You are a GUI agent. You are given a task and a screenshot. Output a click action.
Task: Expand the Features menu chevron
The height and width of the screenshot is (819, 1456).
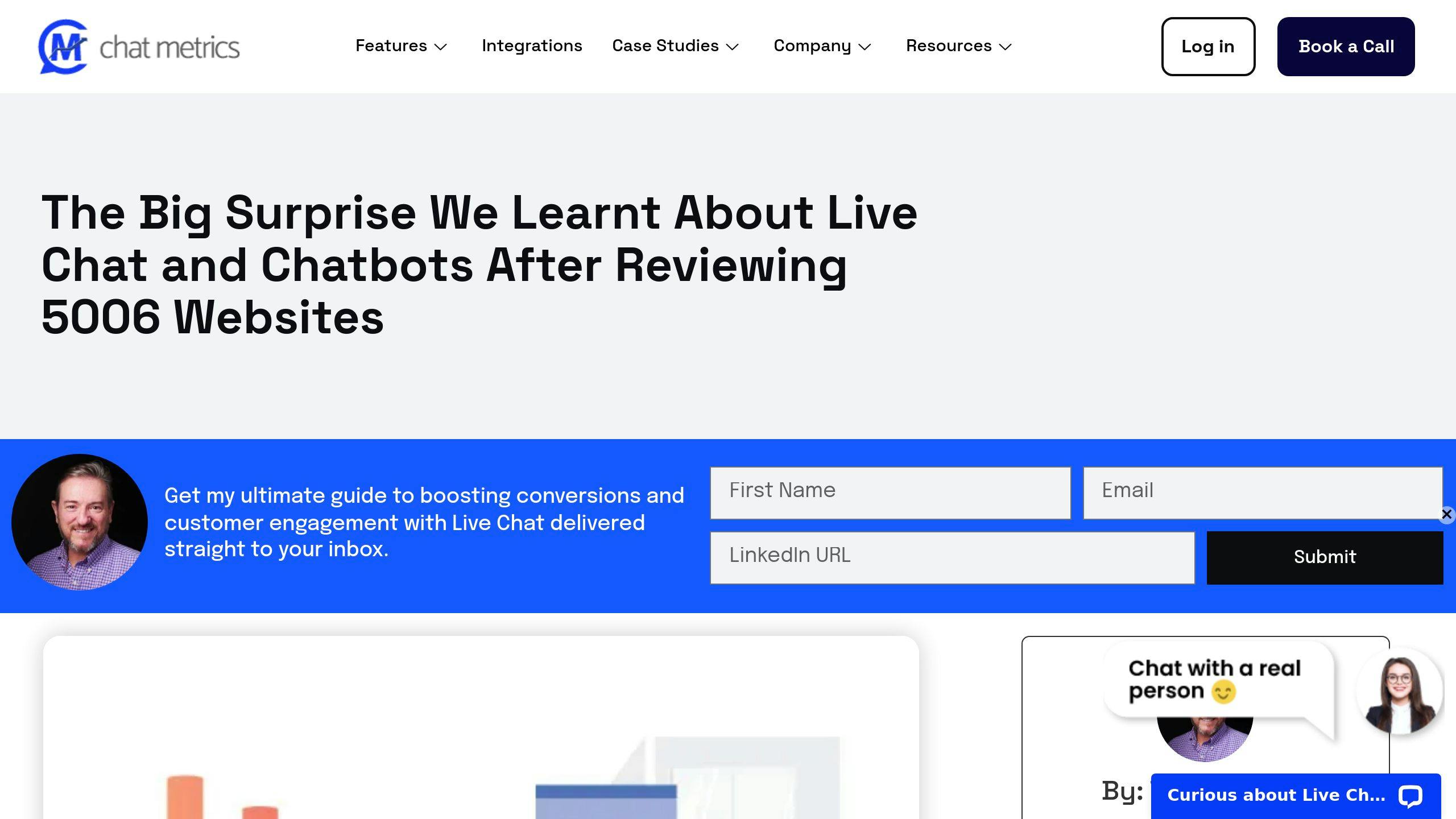441,47
